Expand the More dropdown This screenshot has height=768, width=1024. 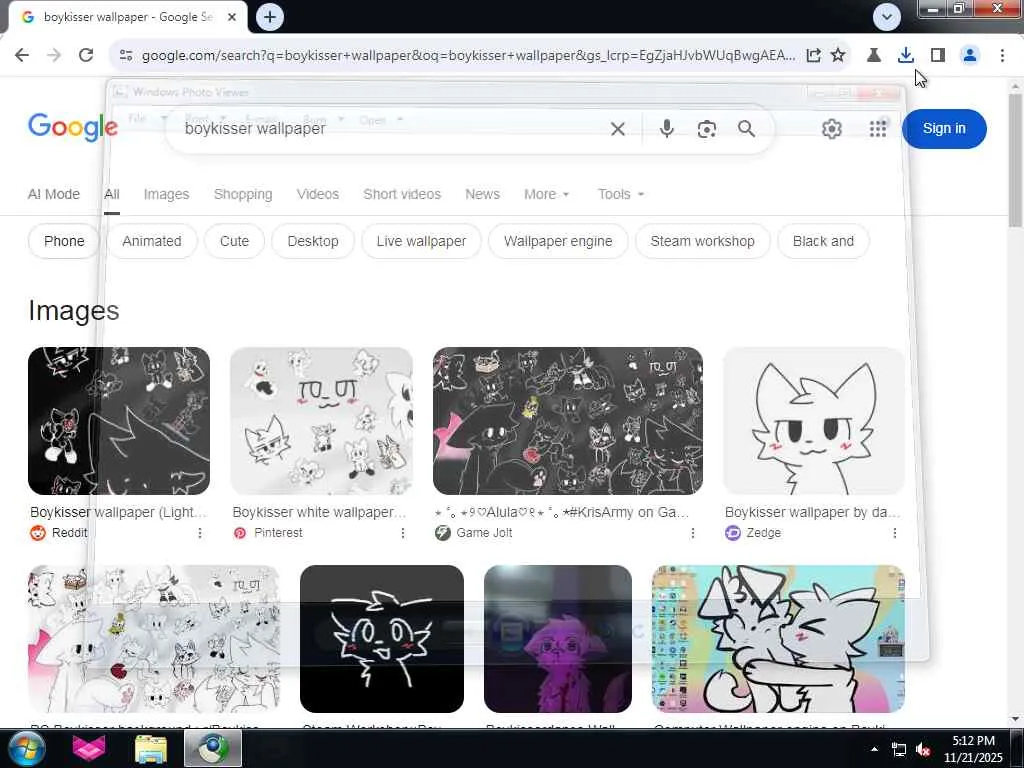(x=546, y=195)
